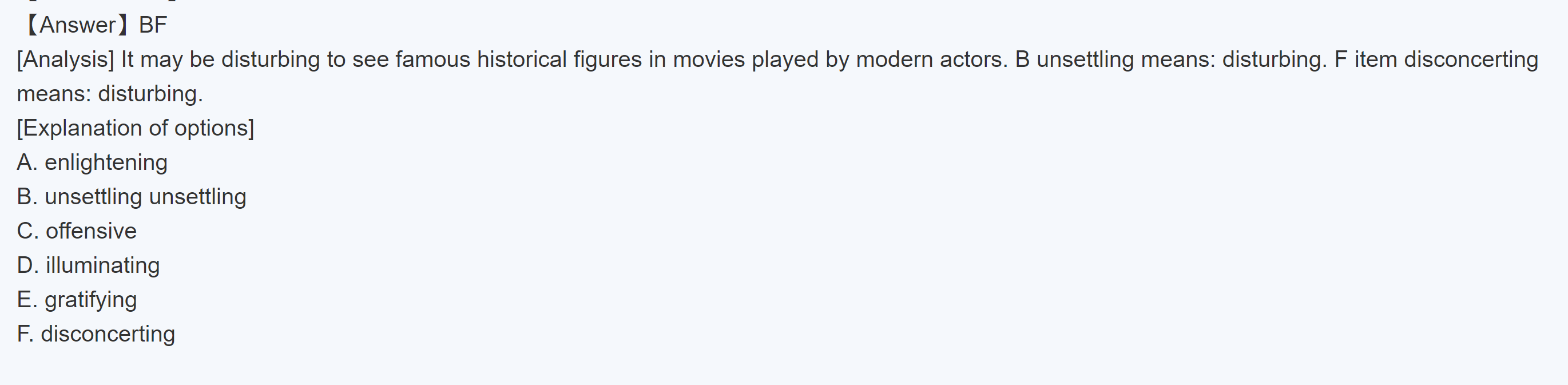This screenshot has height=385, width=1568.
Task: Click the [Explanation of options] heading
Action: coord(135,128)
